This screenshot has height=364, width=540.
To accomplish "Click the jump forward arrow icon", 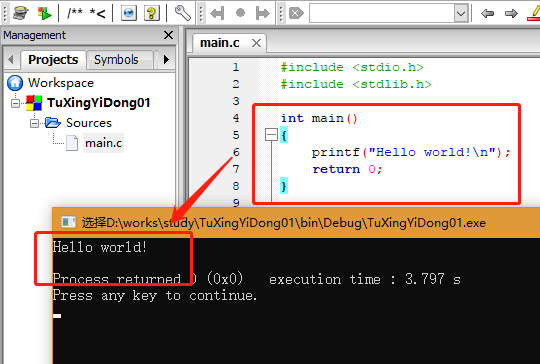I will [263, 13].
